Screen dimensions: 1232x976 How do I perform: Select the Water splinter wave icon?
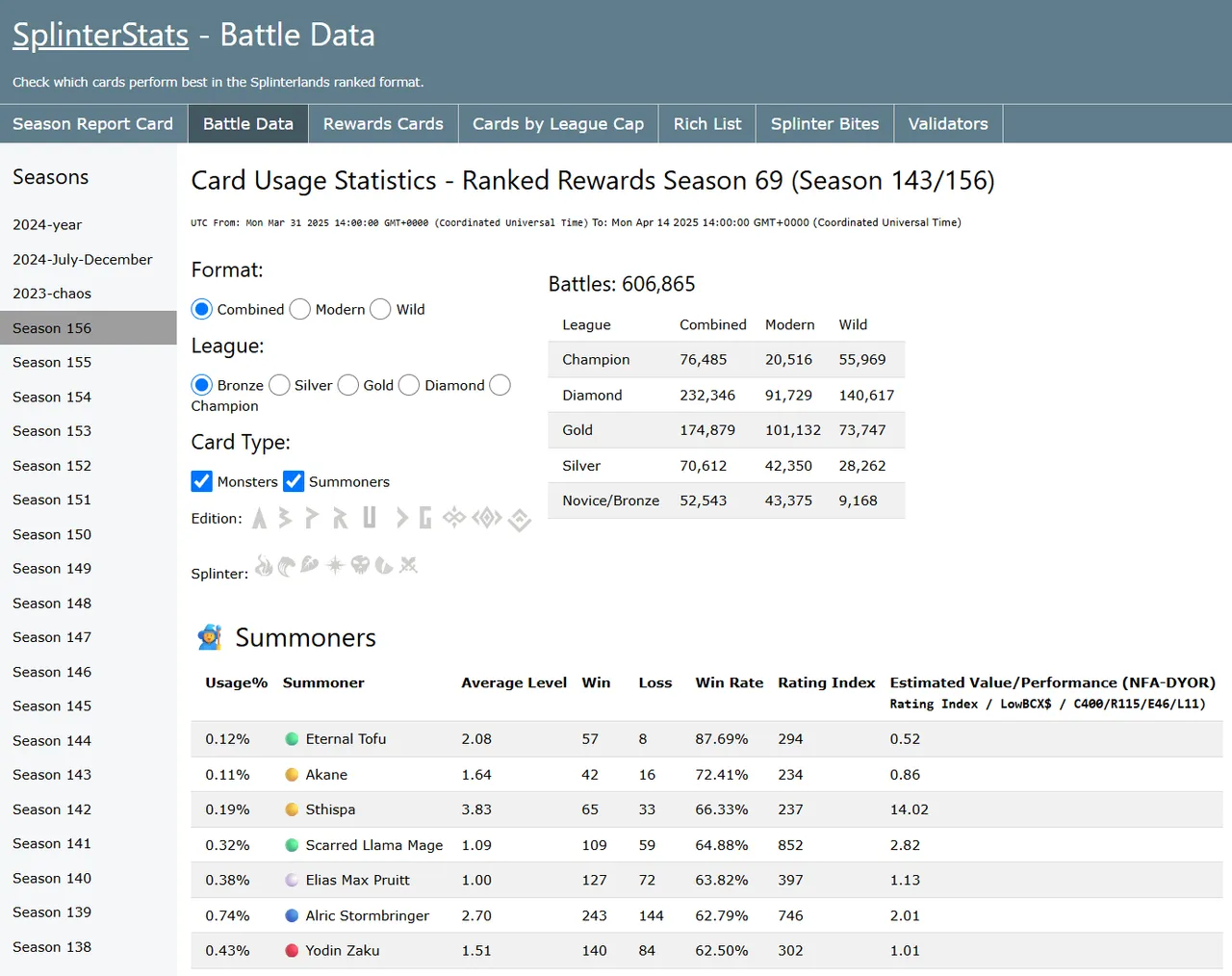pos(286,566)
